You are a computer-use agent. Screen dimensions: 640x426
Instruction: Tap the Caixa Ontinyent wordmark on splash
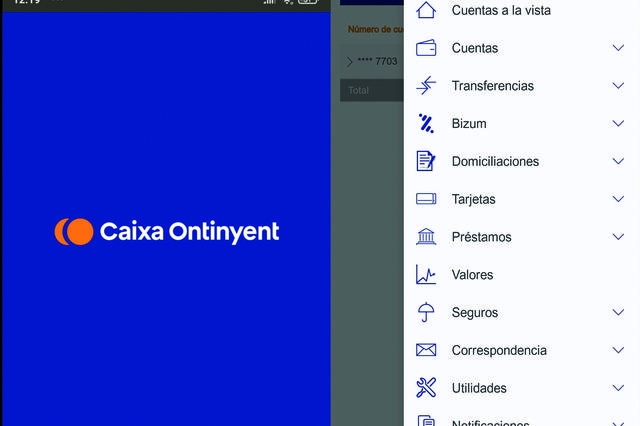click(x=189, y=232)
